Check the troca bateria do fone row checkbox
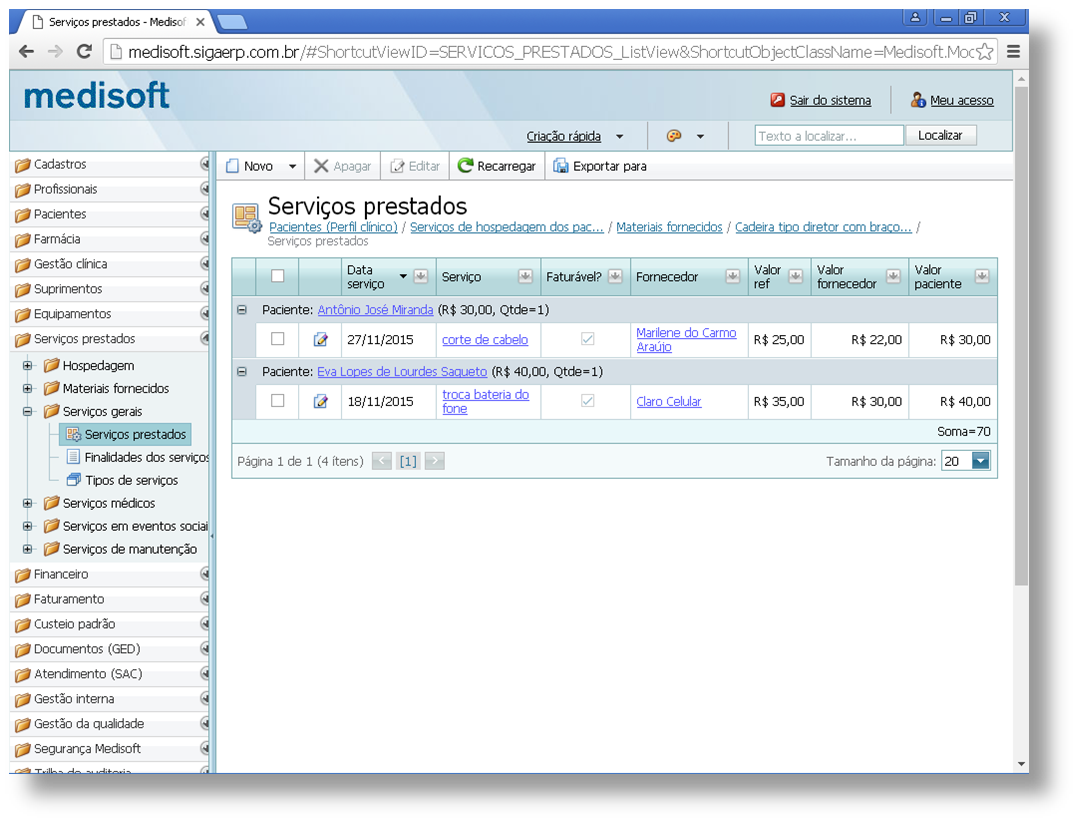Image resolution: width=1078 pixels, height=823 pixels. [x=278, y=400]
